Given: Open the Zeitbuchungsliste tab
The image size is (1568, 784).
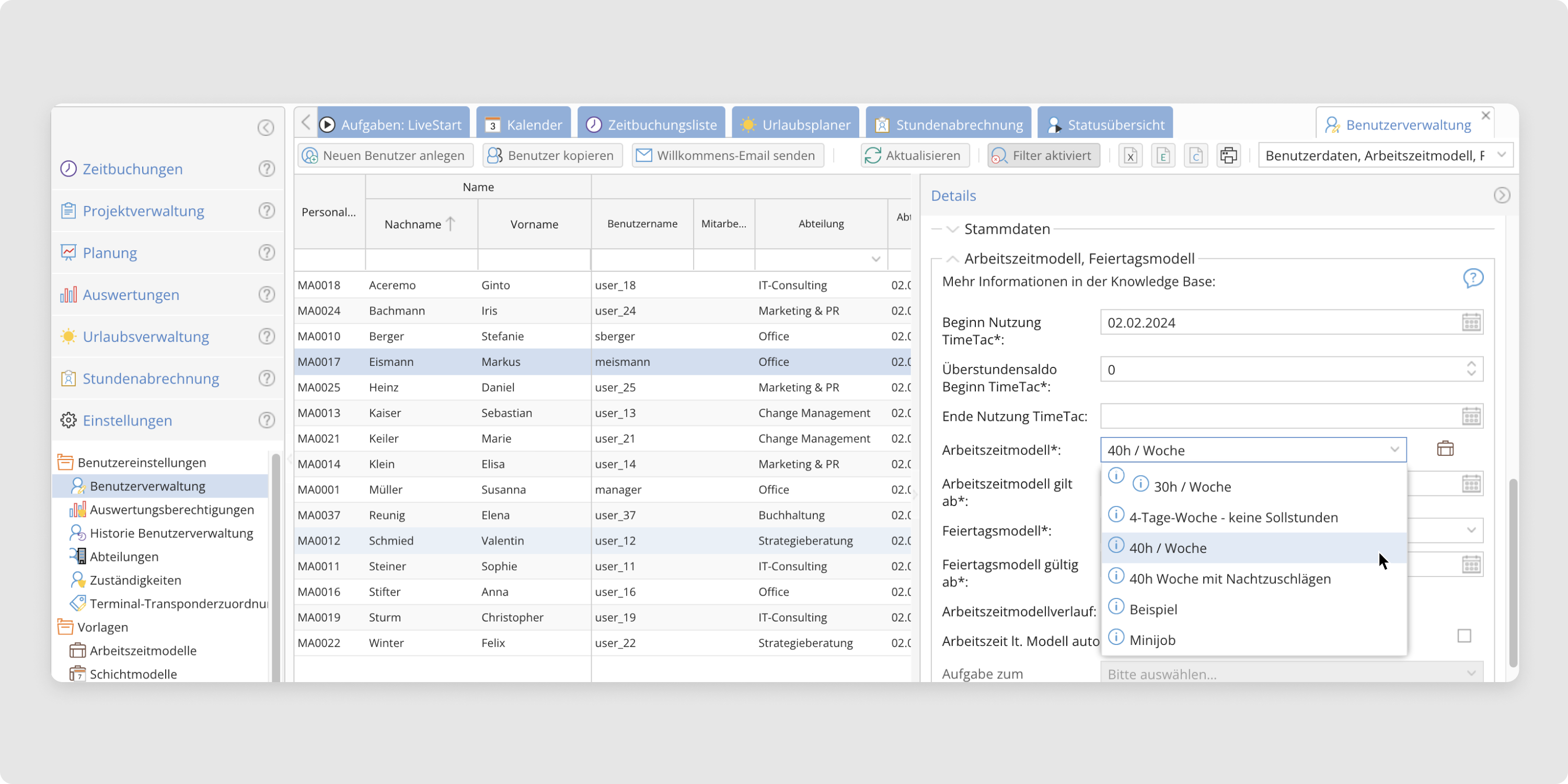Looking at the screenshot, I should (x=651, y=125).
